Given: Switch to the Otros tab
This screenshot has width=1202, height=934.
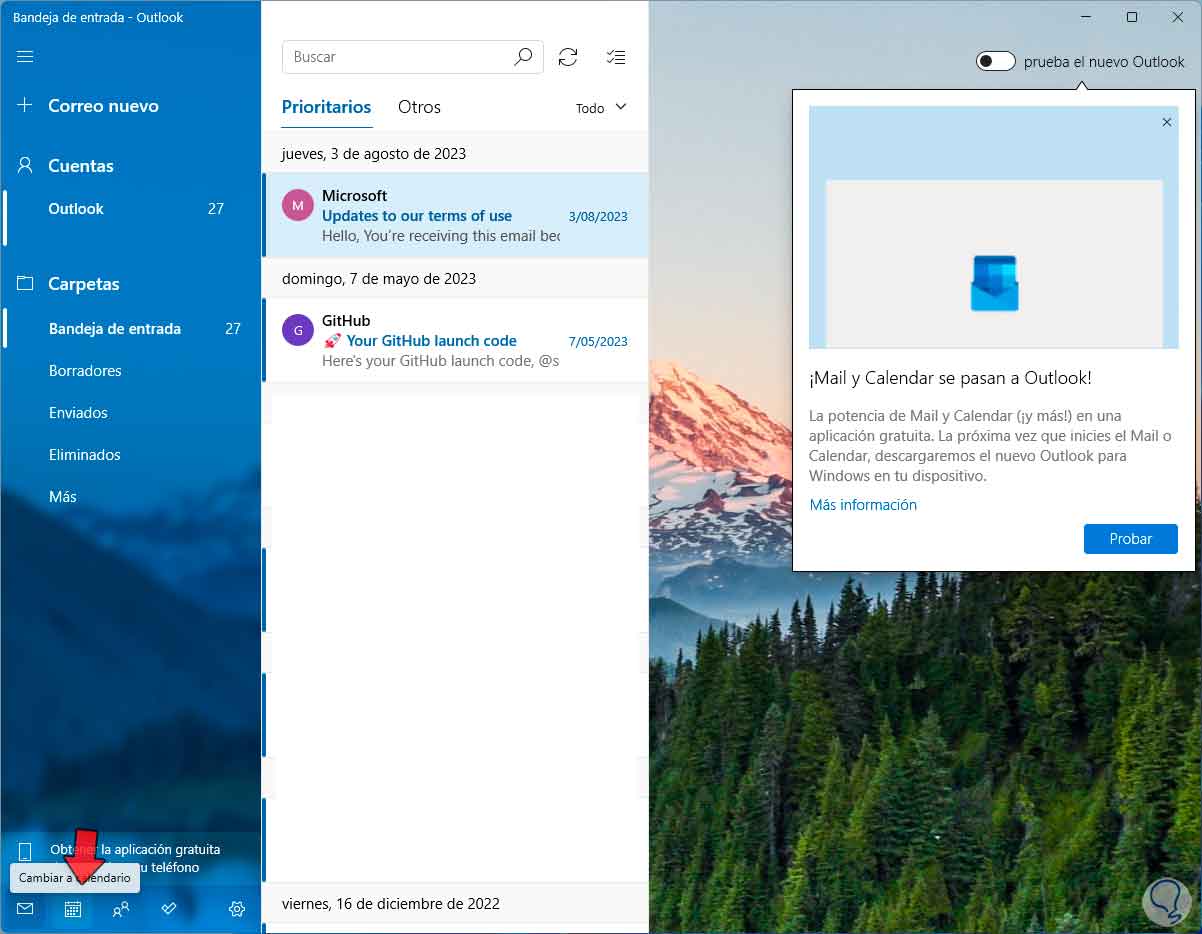Looking at the screenshot, I should pos(419,107).
